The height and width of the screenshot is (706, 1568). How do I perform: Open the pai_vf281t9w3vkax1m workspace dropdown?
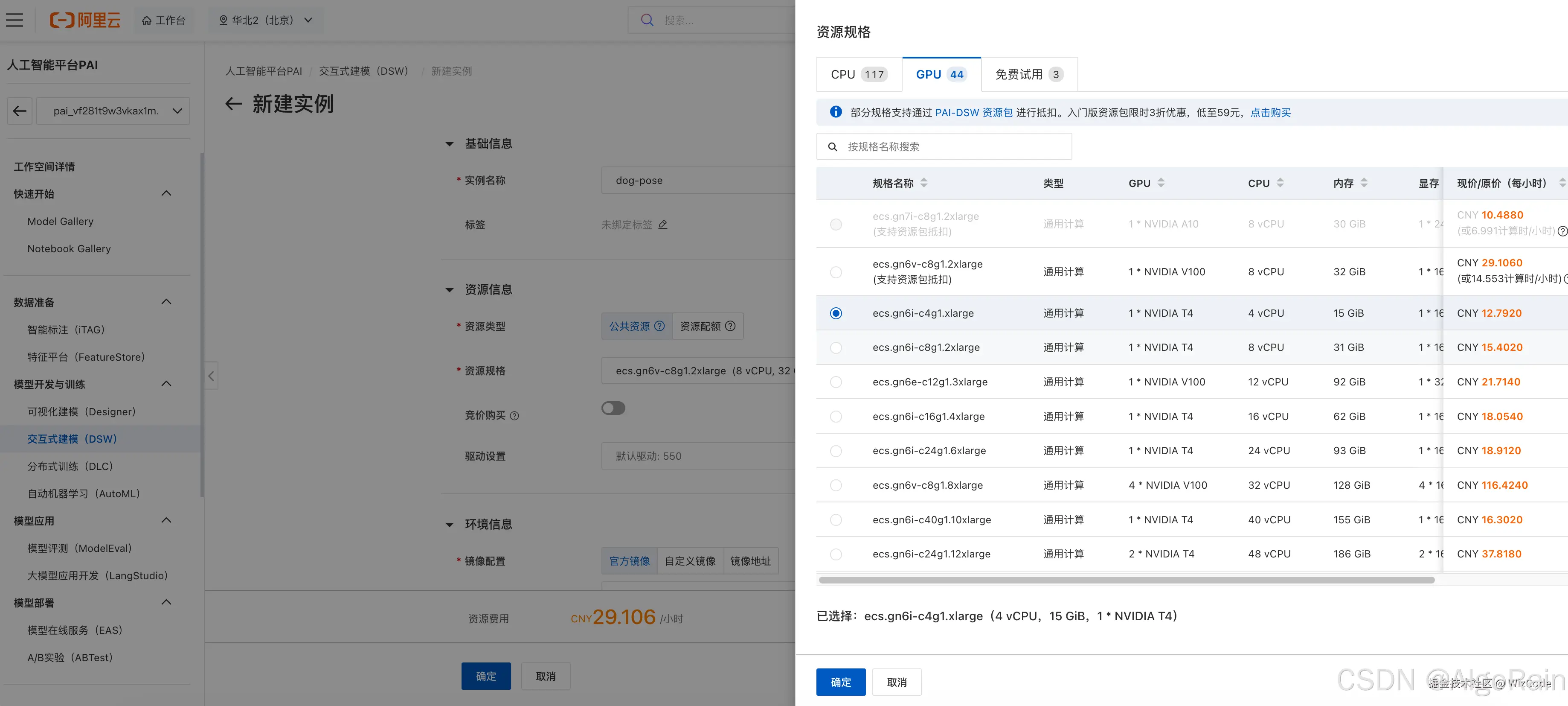pos(113,111)
